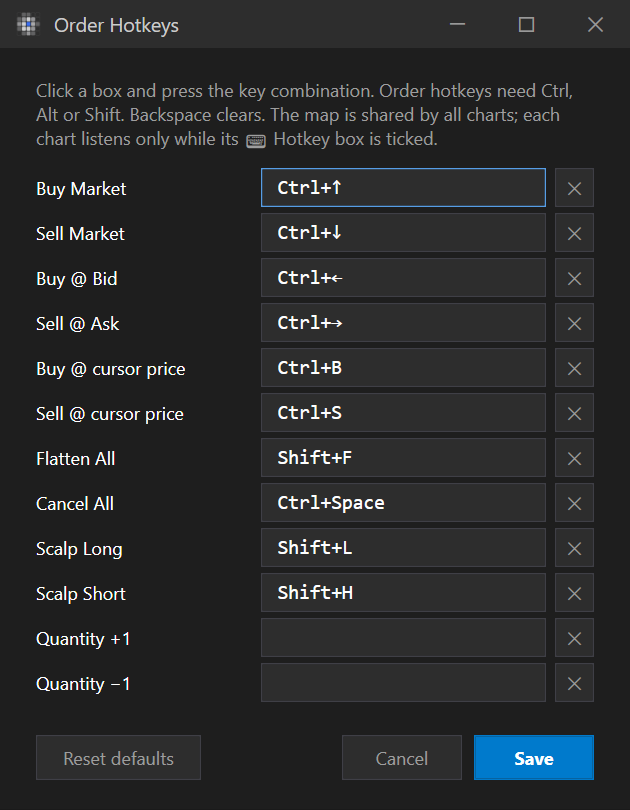Click the "Order Hotkeys" window title
Screen dimensions: 630x810
pos(116,25)
